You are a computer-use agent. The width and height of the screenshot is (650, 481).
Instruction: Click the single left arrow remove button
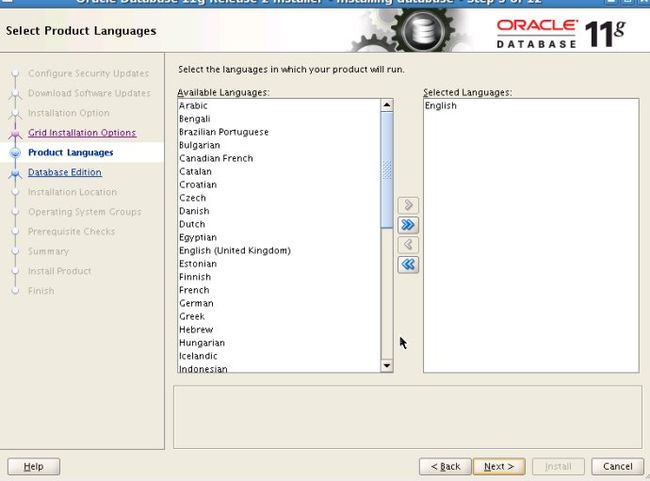[408, 245]
